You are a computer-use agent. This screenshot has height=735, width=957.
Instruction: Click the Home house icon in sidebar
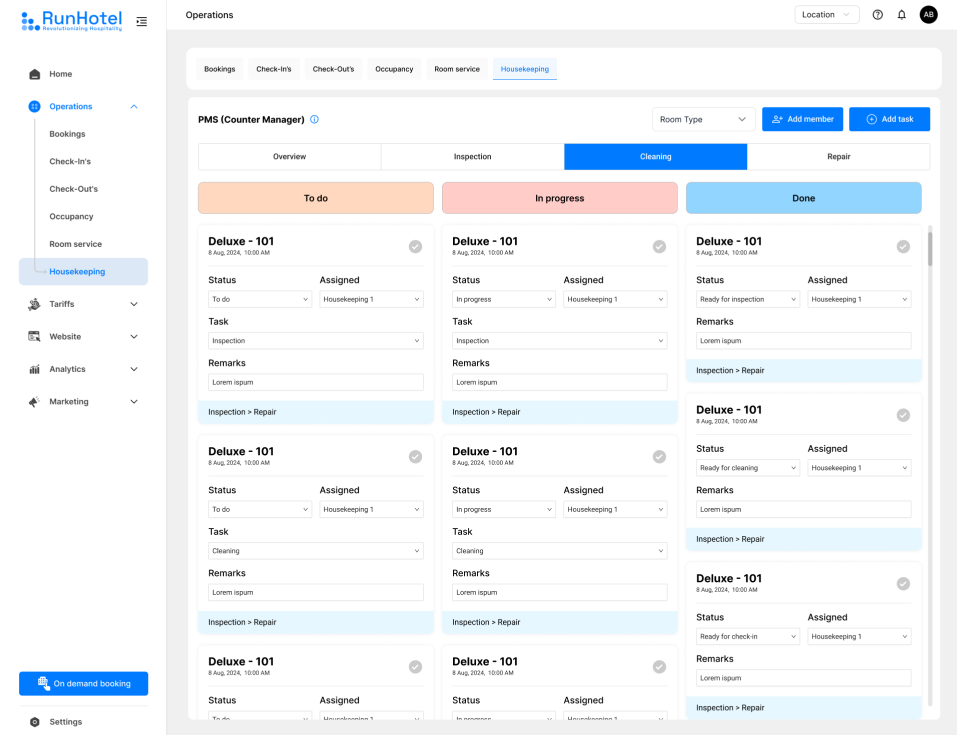tap(35, 74)
